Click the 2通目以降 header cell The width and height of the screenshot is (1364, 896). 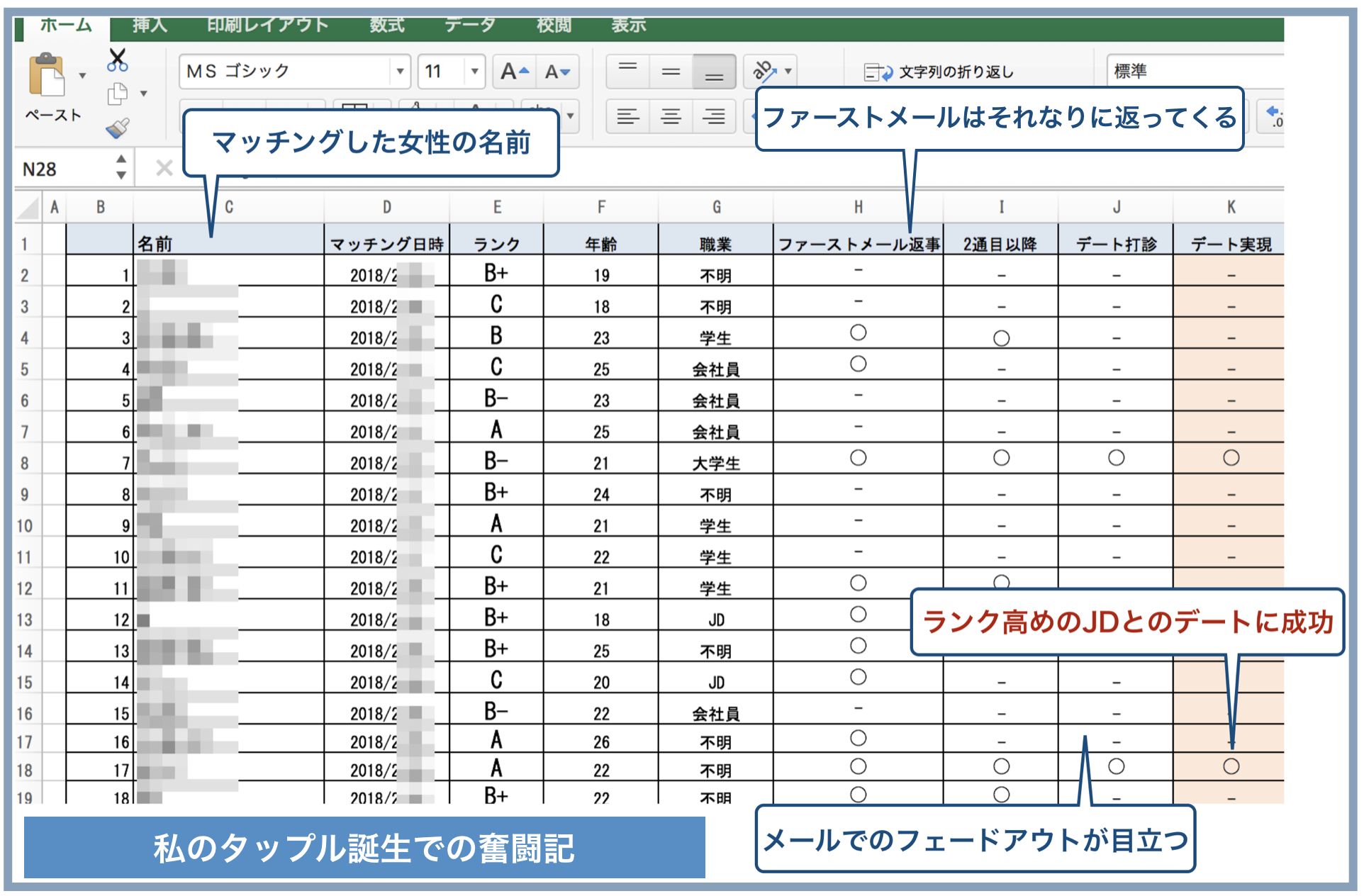[1000, 241]
